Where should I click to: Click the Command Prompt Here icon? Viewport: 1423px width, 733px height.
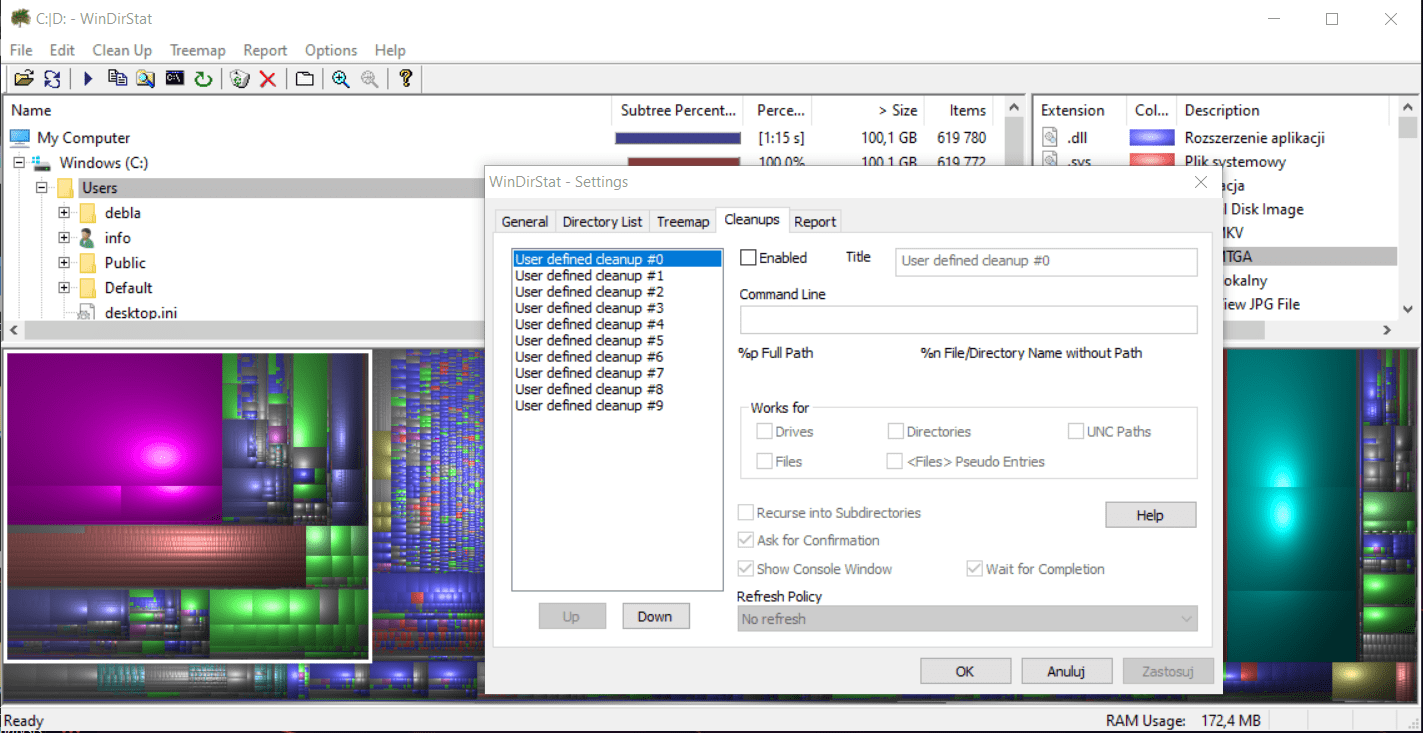(175, 78)
